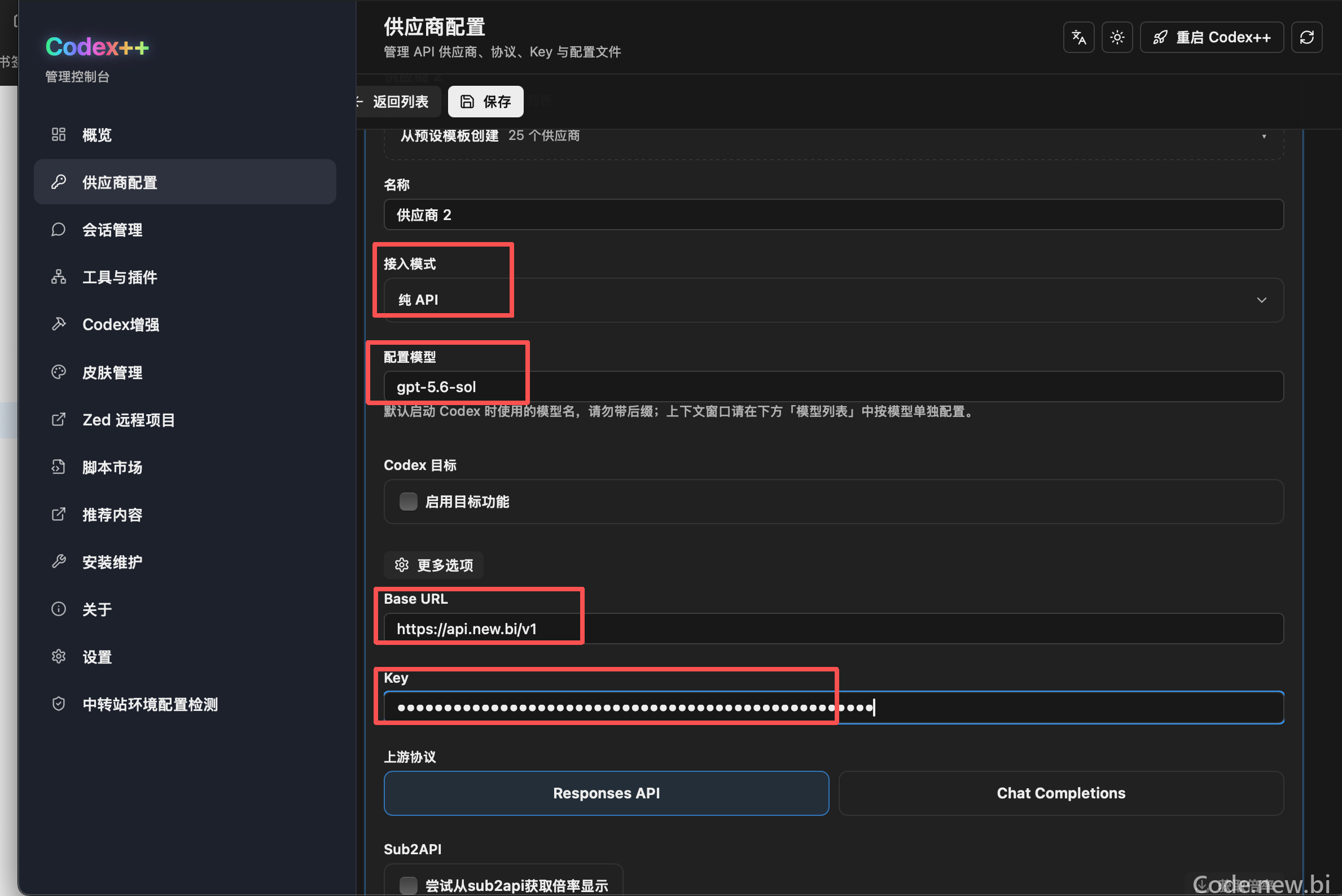Navigate to Codex增强
1342x896 pixels.
point(185,324)
